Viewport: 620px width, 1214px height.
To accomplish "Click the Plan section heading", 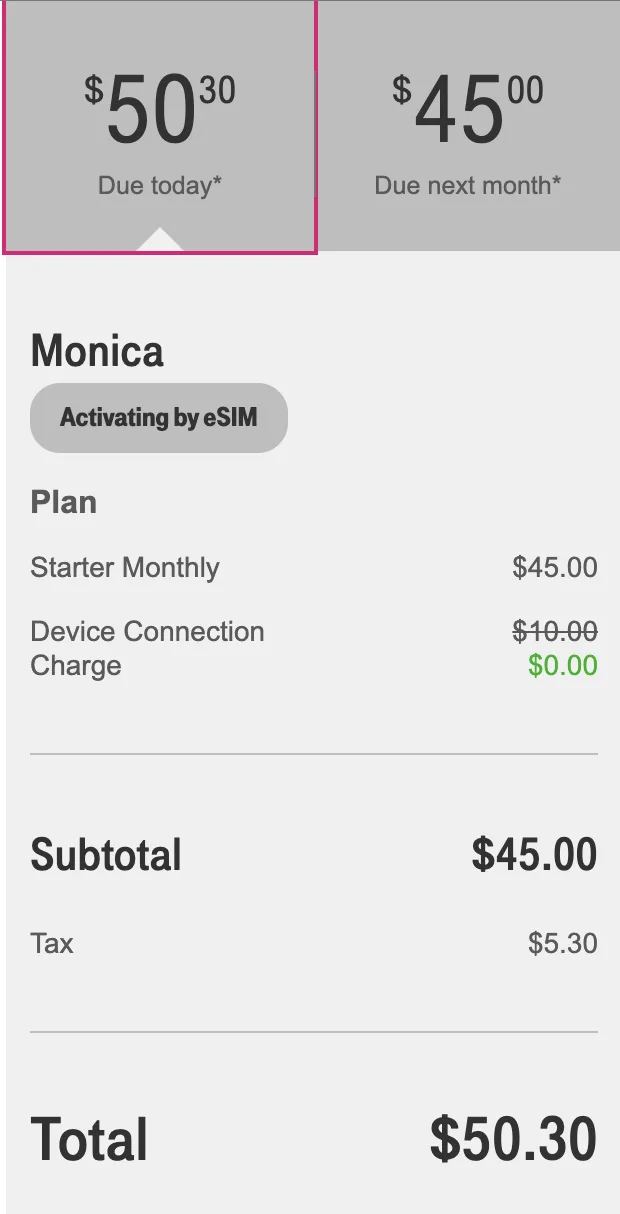I will [64, 502].
